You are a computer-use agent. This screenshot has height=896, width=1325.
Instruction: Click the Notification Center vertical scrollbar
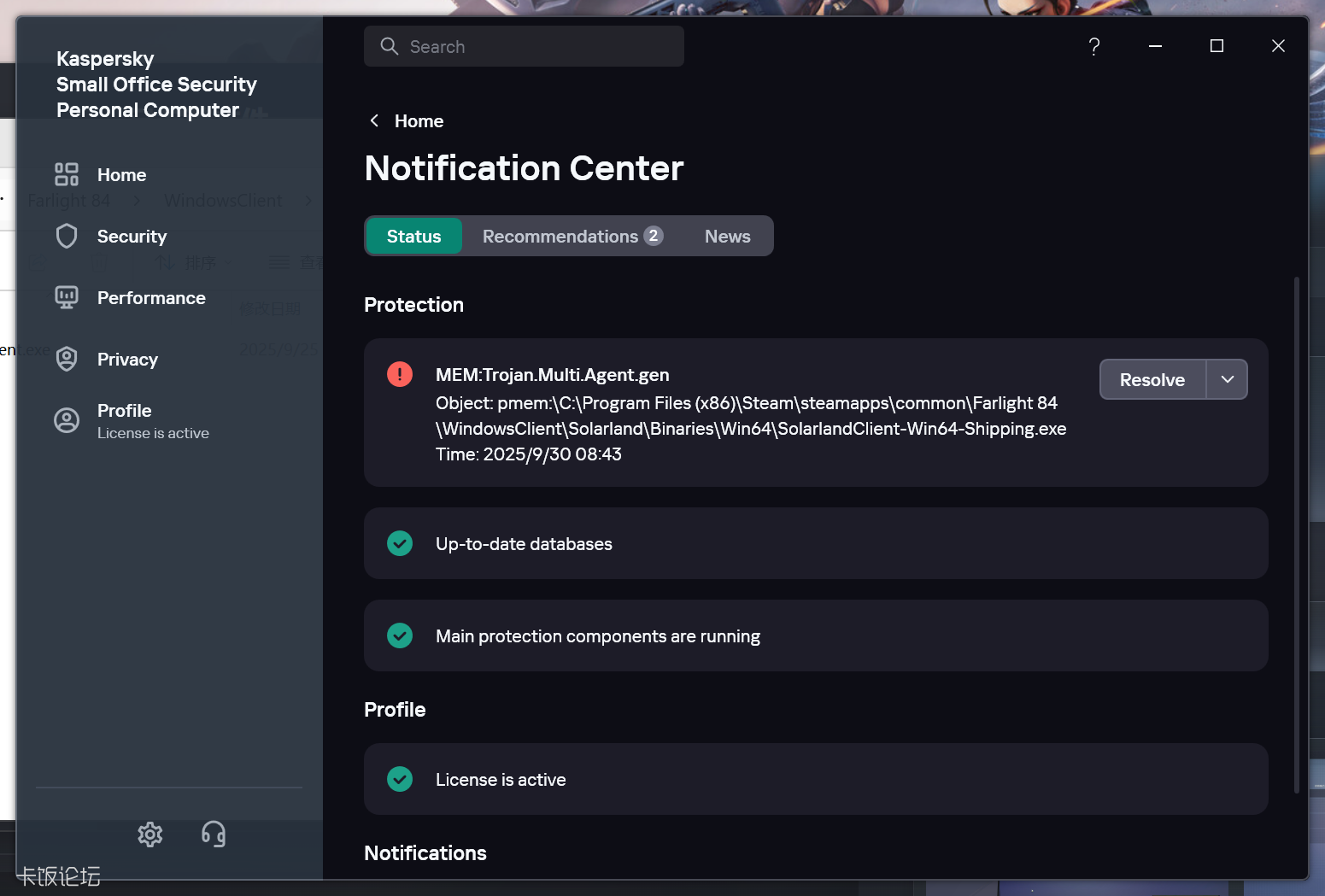click(1296, 534)
